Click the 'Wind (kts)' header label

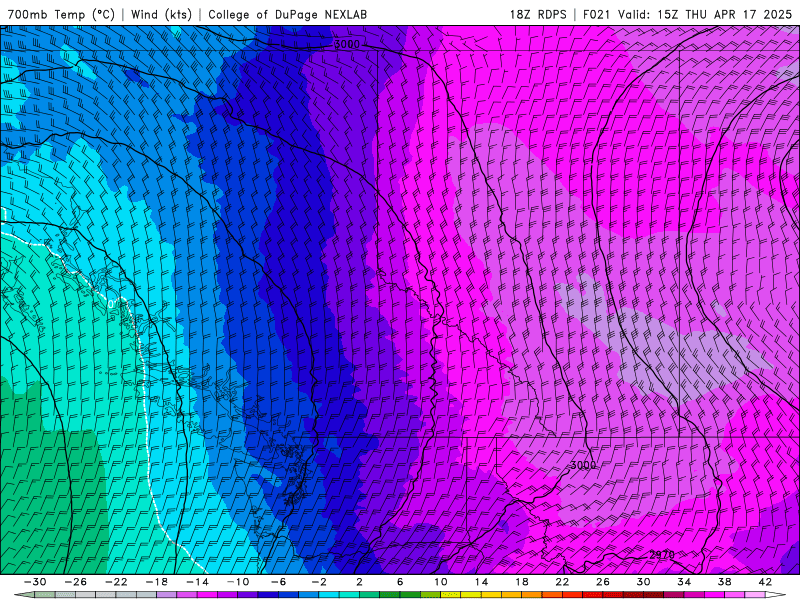(x=161, y=14)
